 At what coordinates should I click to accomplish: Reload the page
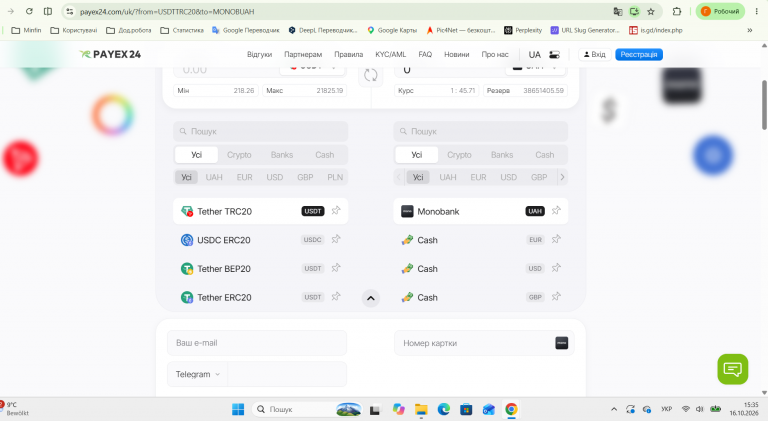tap(29, 11)
